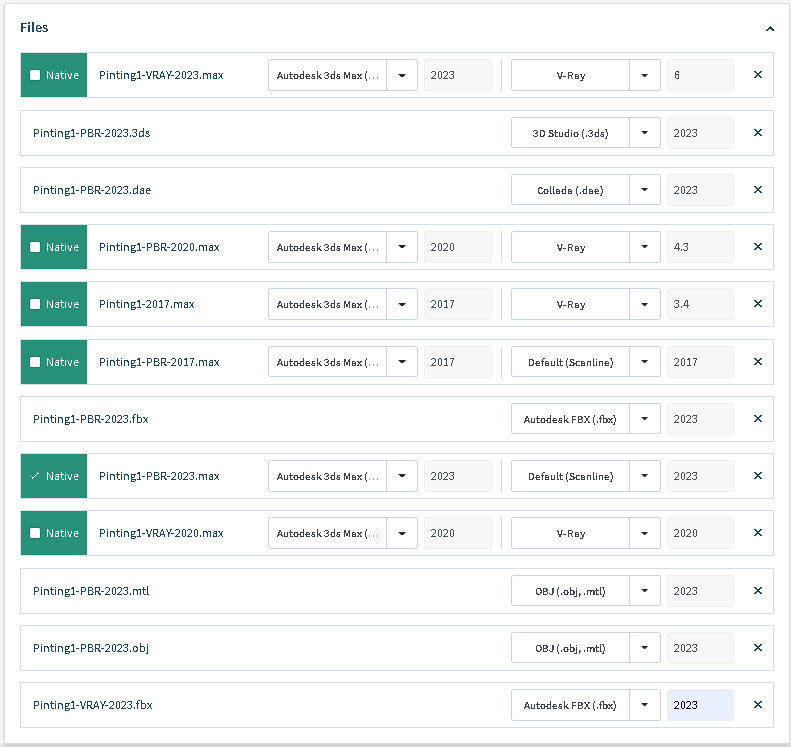The width and height of the screenshot is (791, 747).
Task: Delete the Pinting1-2017.max file row
Action: coord(757,304)
